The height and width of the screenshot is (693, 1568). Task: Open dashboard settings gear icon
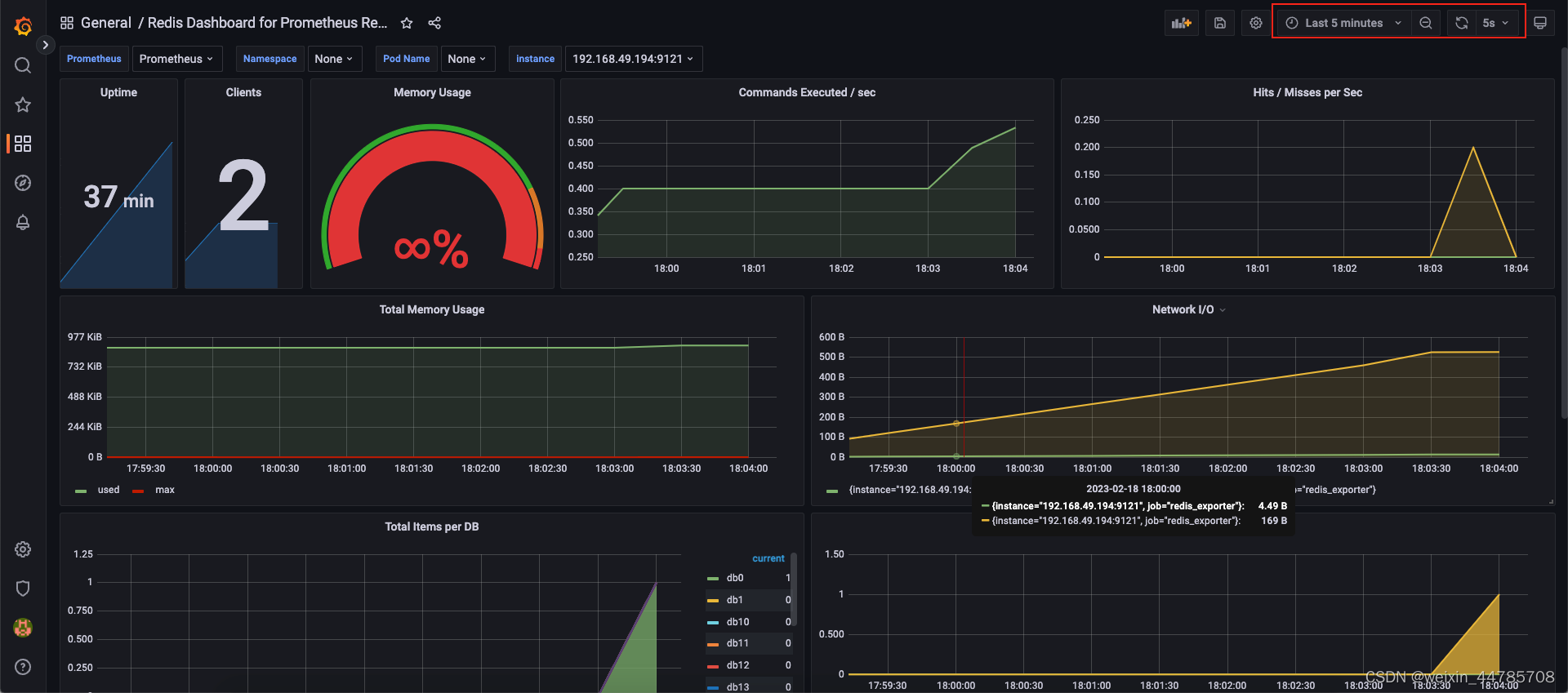(1256, 23)
